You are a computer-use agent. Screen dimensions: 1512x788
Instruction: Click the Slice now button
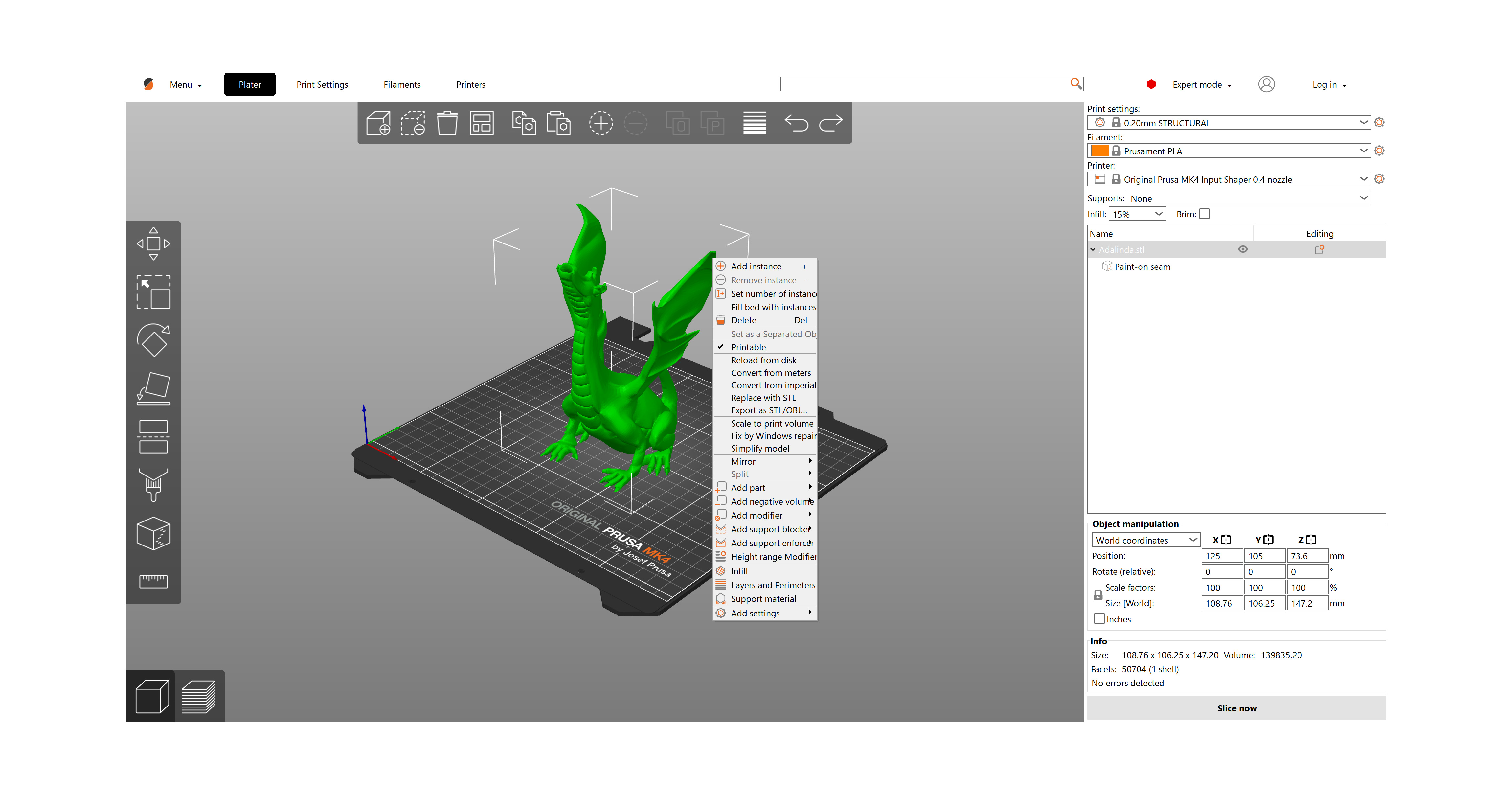click(1236, 707)
